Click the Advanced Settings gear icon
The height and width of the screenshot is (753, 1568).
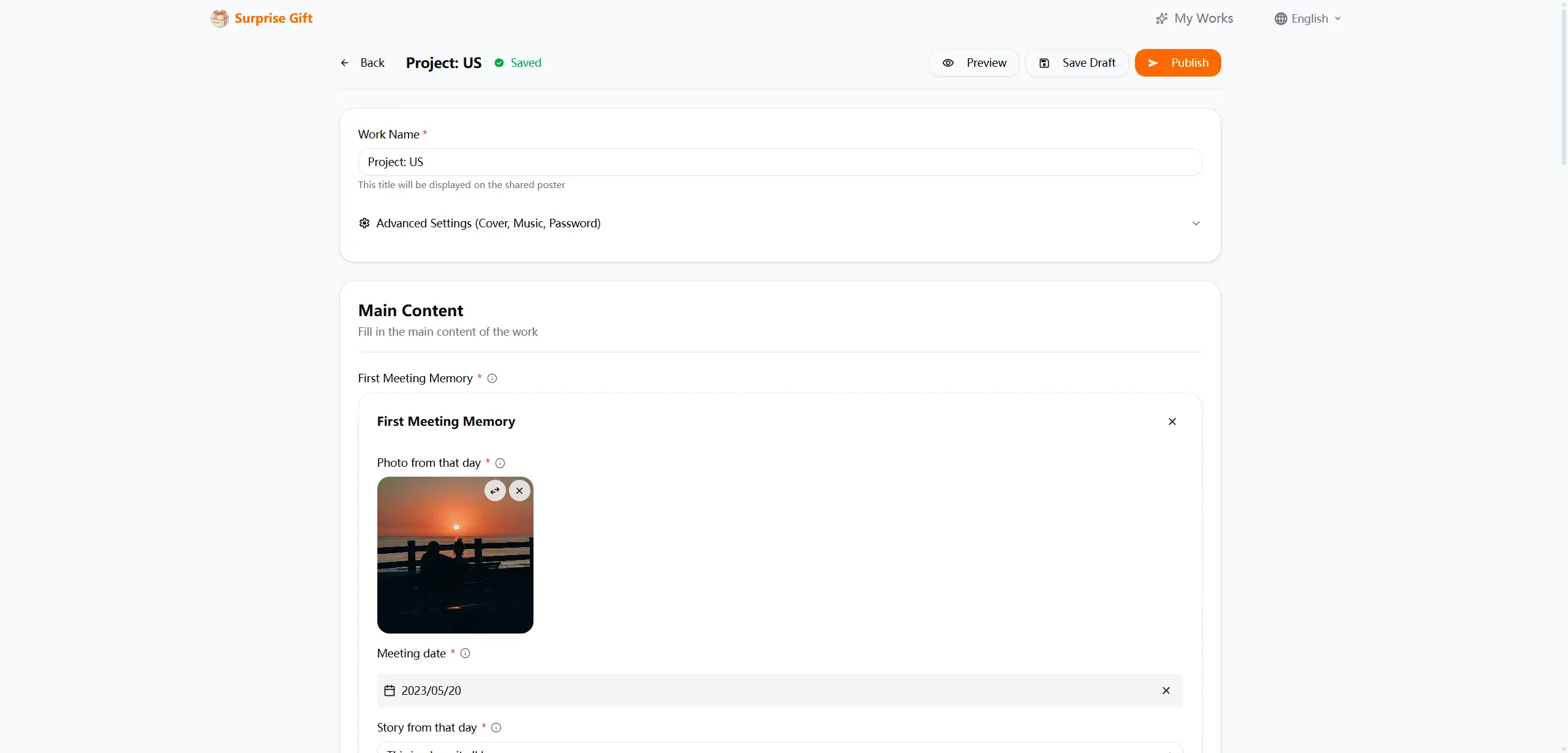[x=364, y=224]
